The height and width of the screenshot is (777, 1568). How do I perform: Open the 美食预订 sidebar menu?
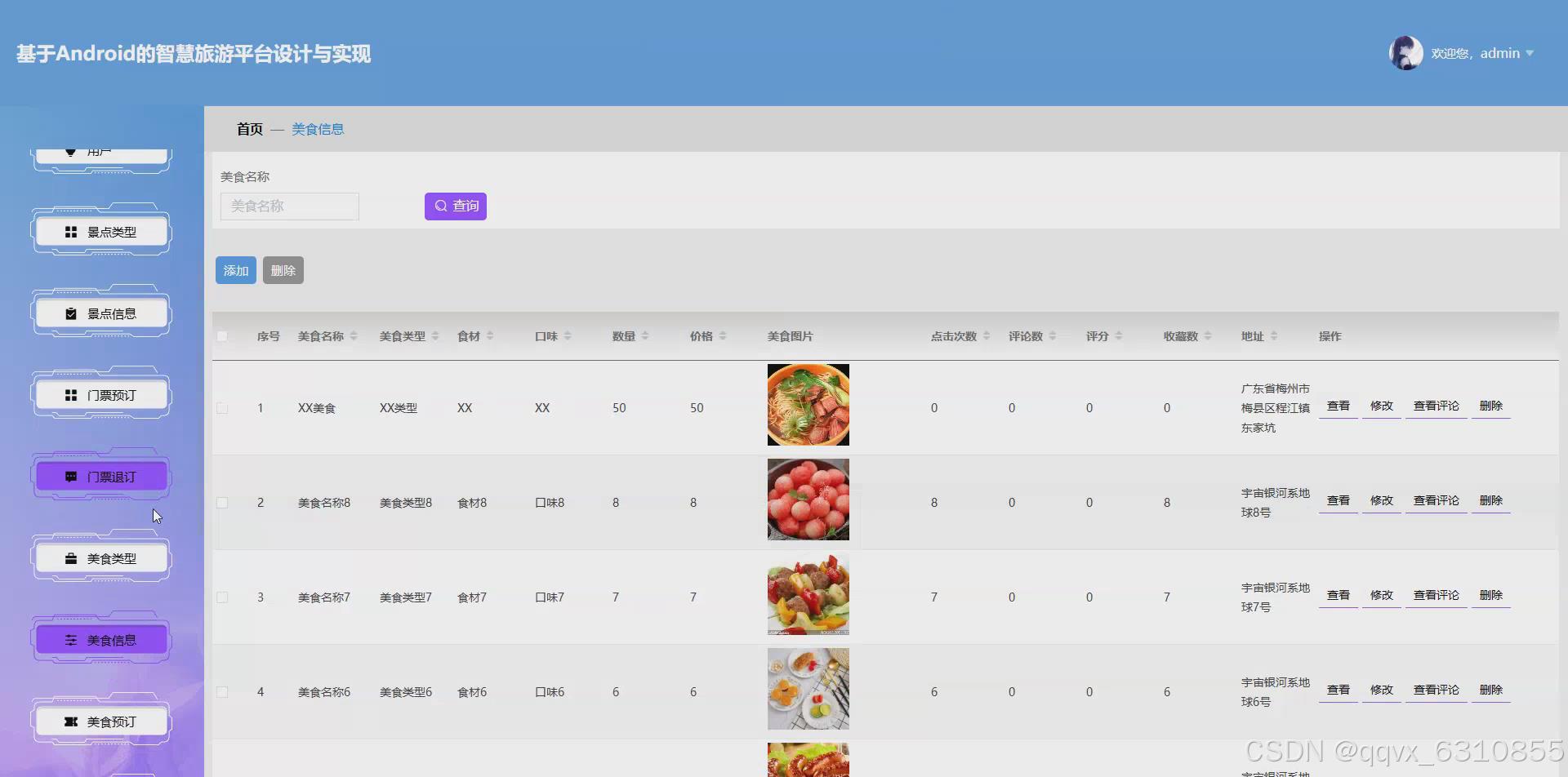pos(101,722)
